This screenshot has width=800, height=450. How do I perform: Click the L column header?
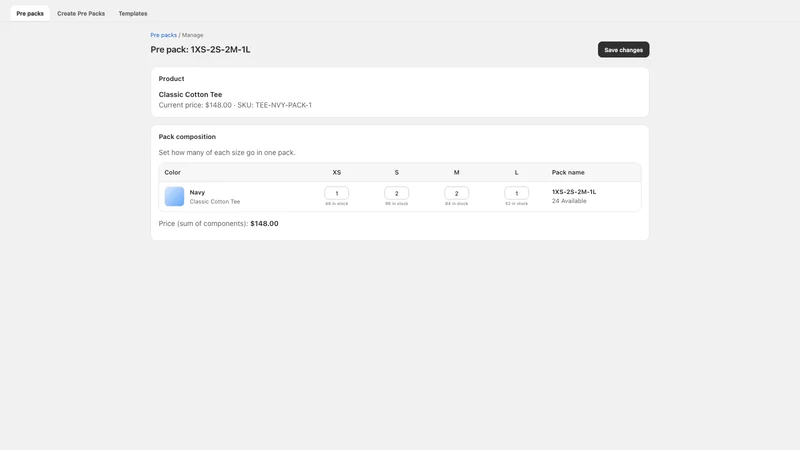[516, 172]
